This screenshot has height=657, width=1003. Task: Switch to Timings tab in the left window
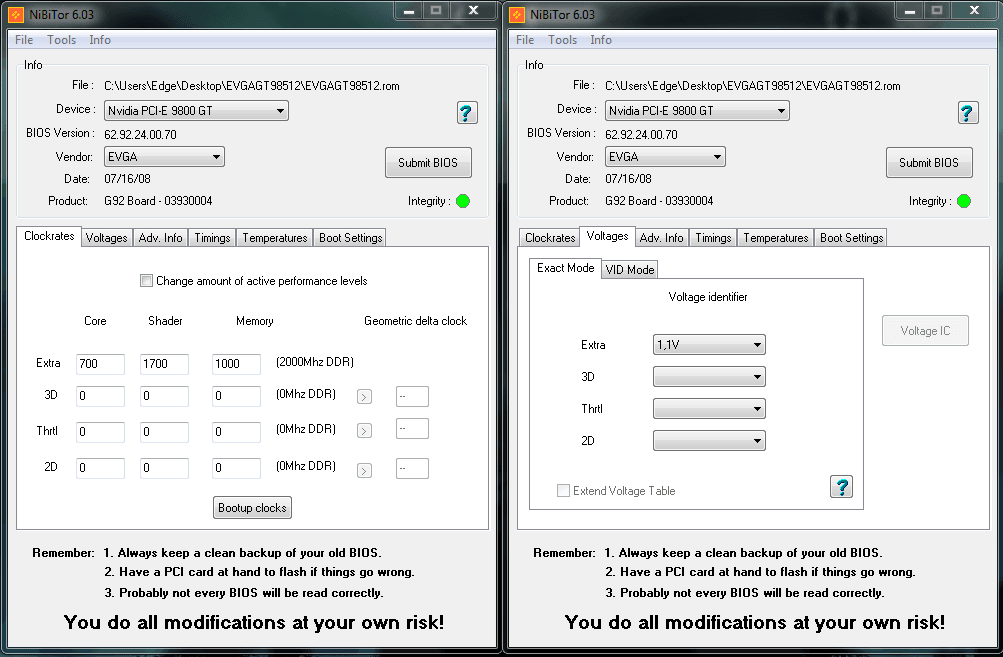click(212, 238)
